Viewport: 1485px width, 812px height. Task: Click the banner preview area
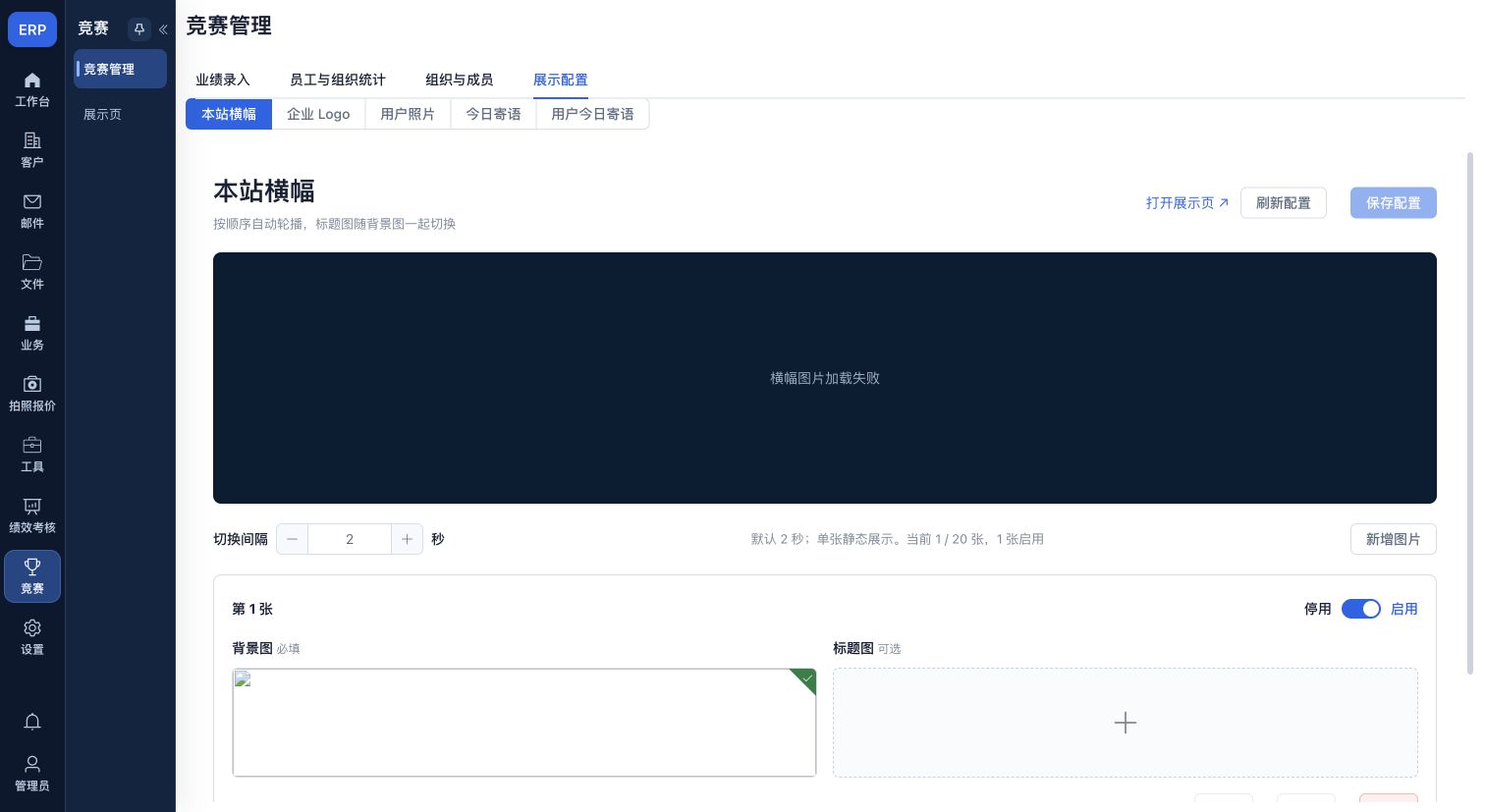[x=825, y=378]
